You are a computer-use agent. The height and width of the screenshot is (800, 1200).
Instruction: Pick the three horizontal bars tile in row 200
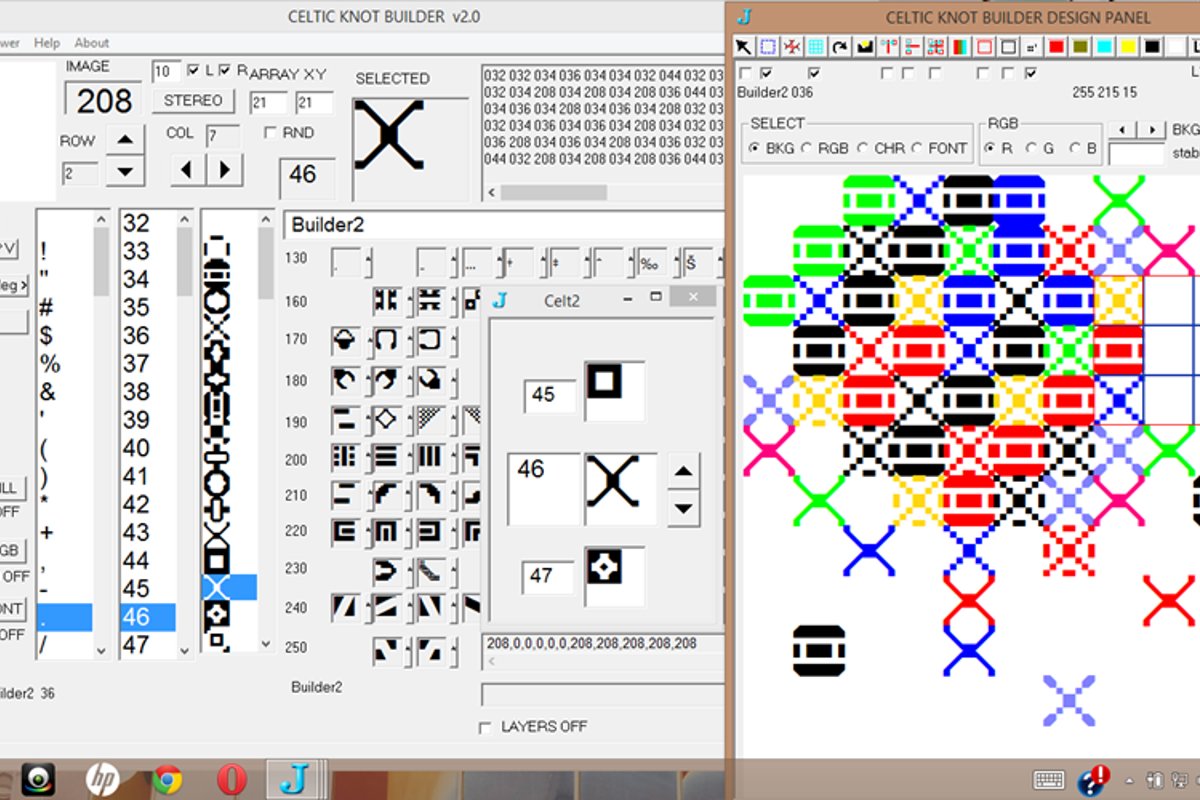[x=388, y=459]
